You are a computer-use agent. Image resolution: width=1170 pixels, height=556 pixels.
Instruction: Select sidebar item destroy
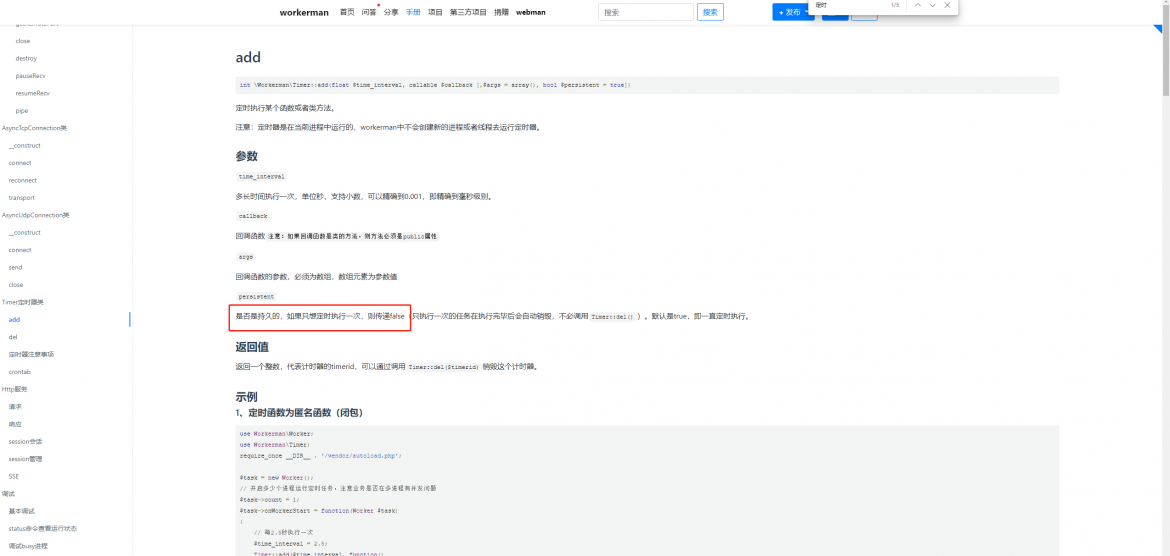26,58
